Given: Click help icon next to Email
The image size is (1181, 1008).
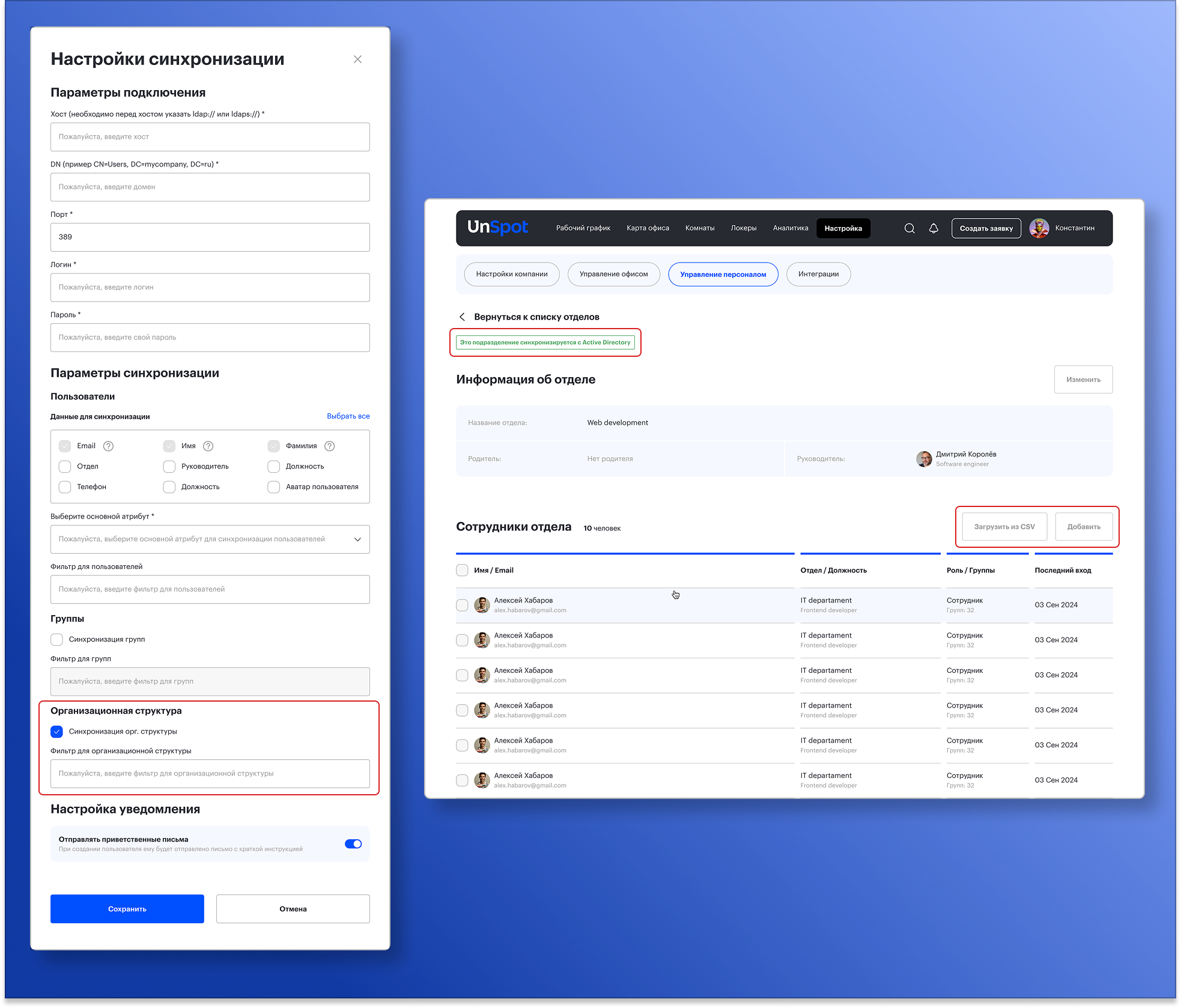Looking at the screenshot, I should pyautogui.click(x=108, y=446).
